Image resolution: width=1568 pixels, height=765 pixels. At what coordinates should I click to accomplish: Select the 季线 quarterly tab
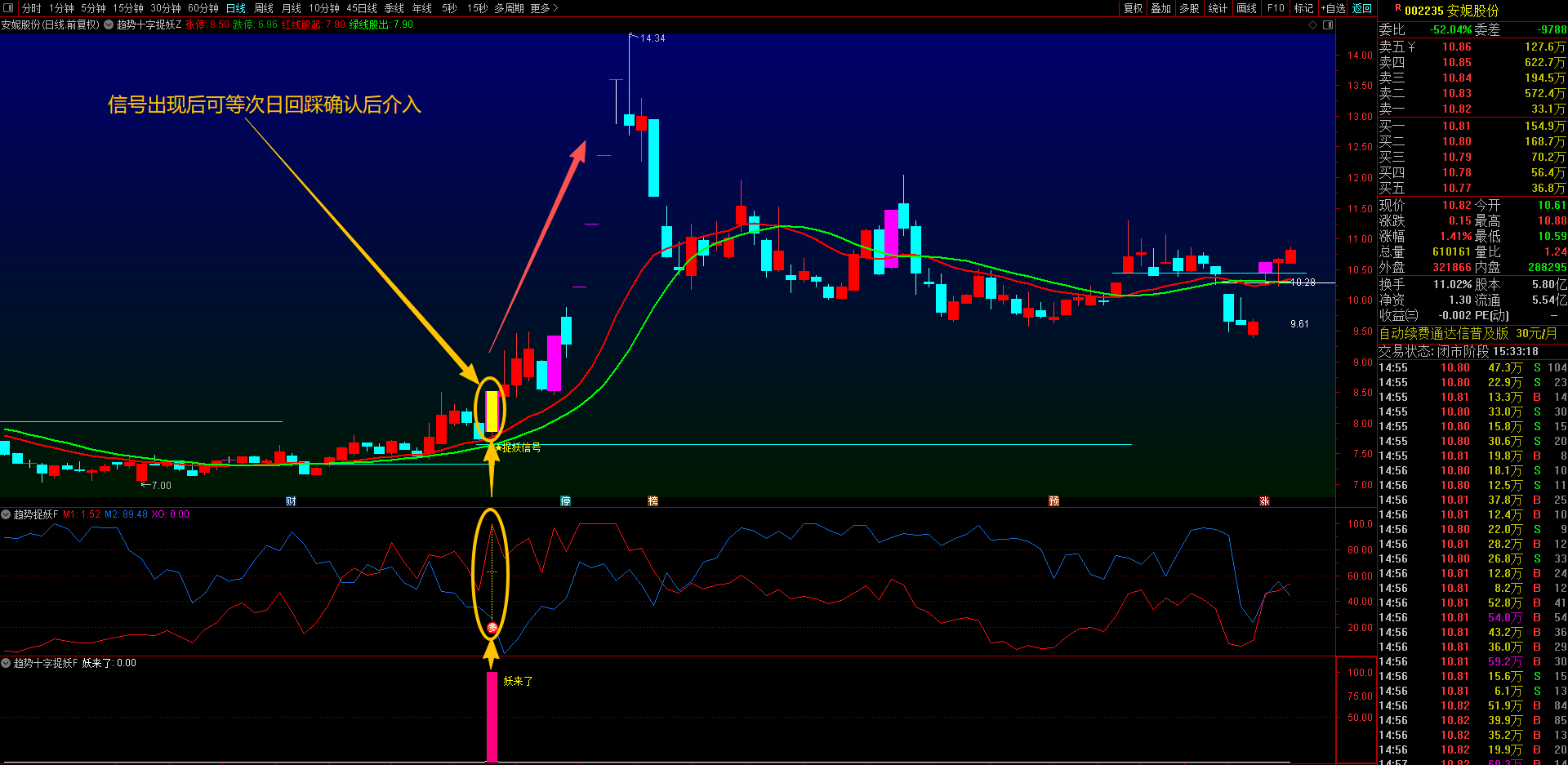394,8
